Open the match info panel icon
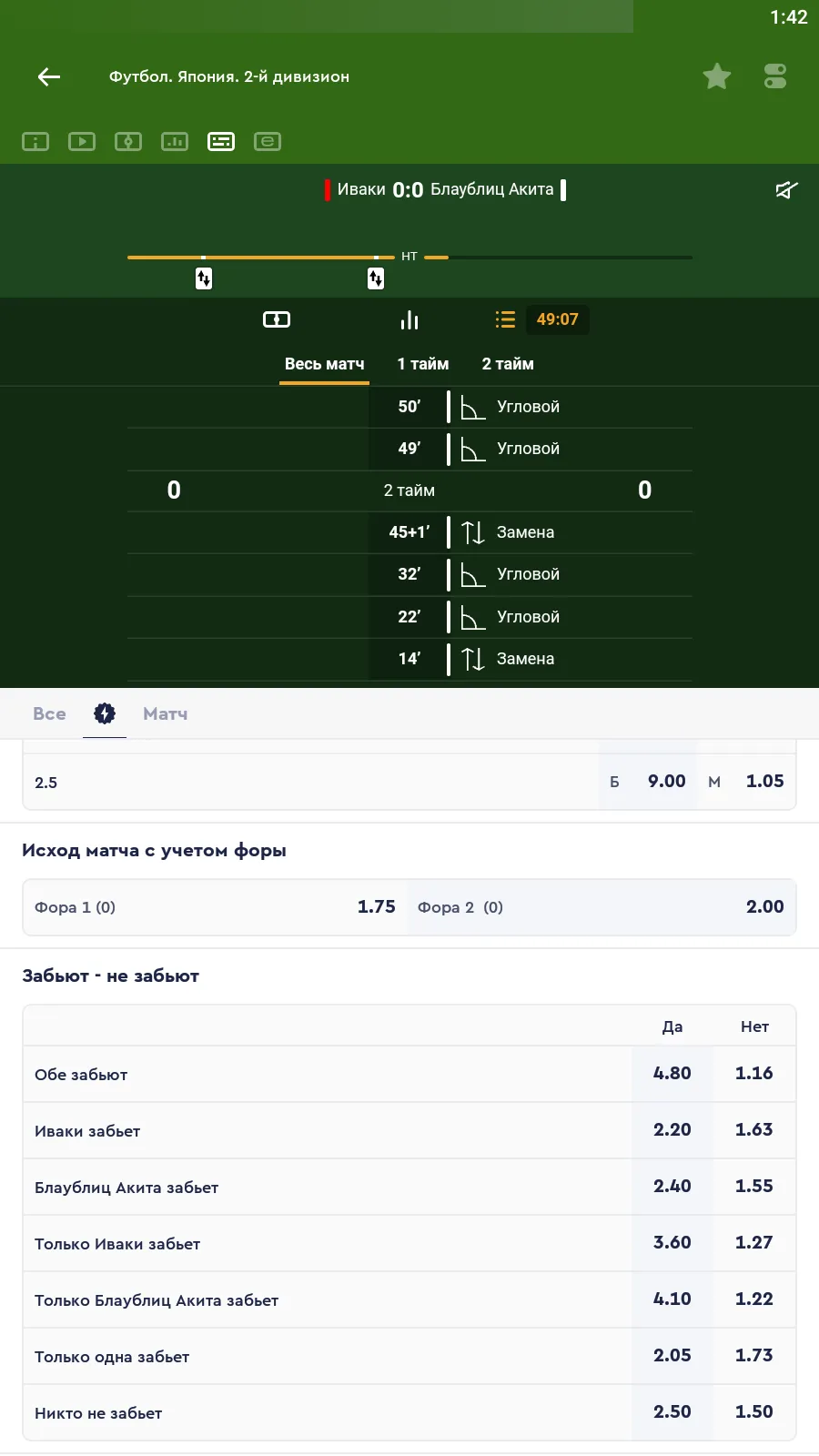 35,142
